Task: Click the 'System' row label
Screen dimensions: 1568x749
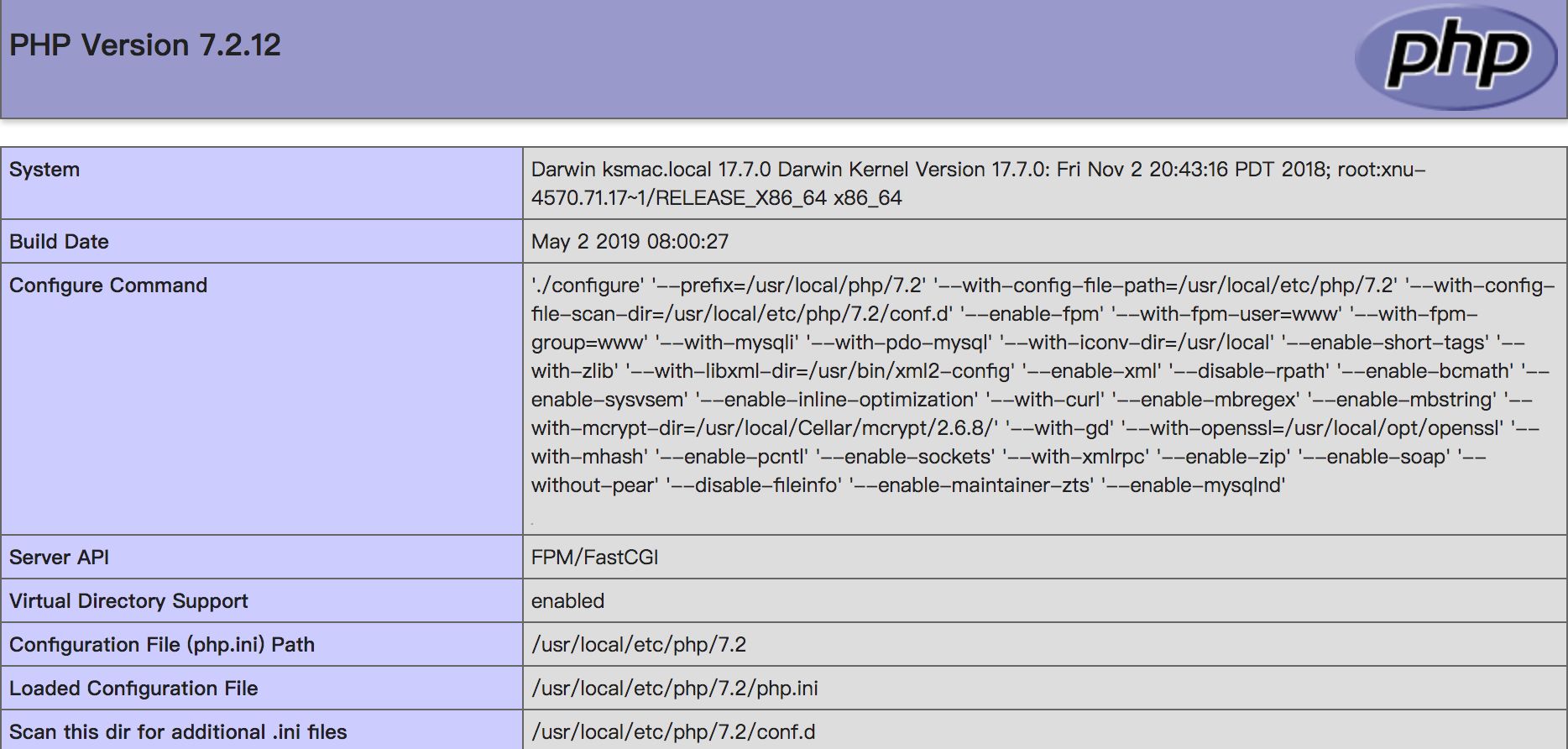Action: point(44,170)
